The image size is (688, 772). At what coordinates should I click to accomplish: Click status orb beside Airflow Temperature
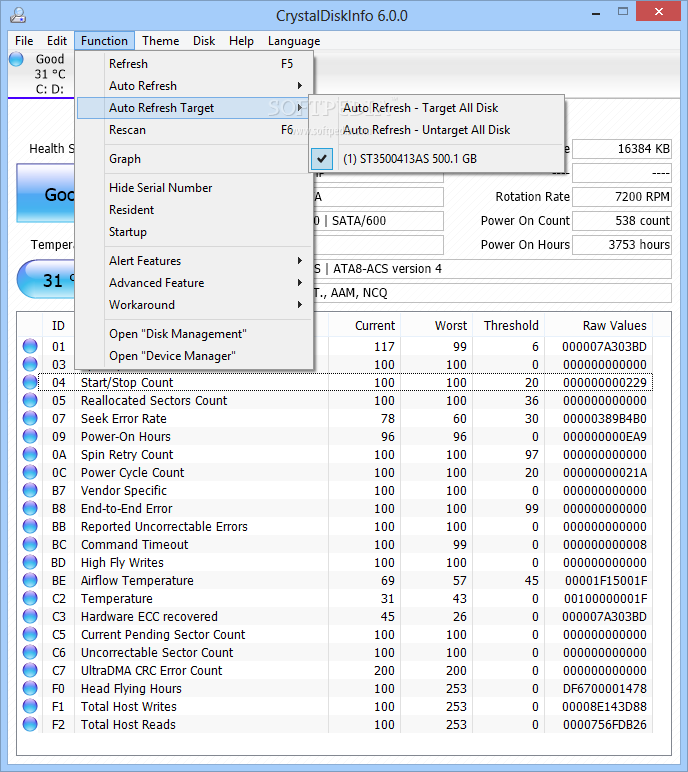click(x=30, y=580)
